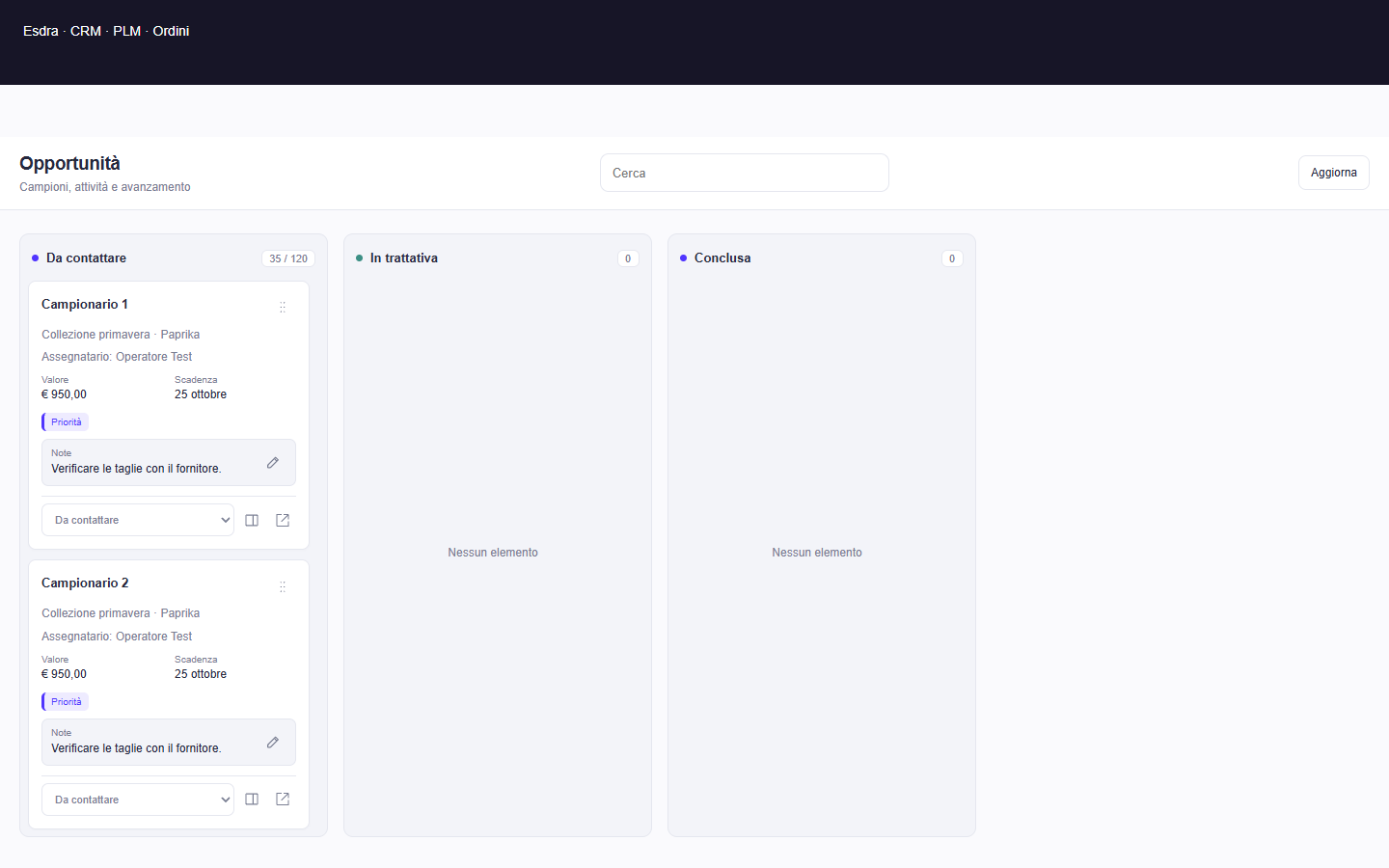
Task: Click the Conclusa column header
Action: (722, 258)
